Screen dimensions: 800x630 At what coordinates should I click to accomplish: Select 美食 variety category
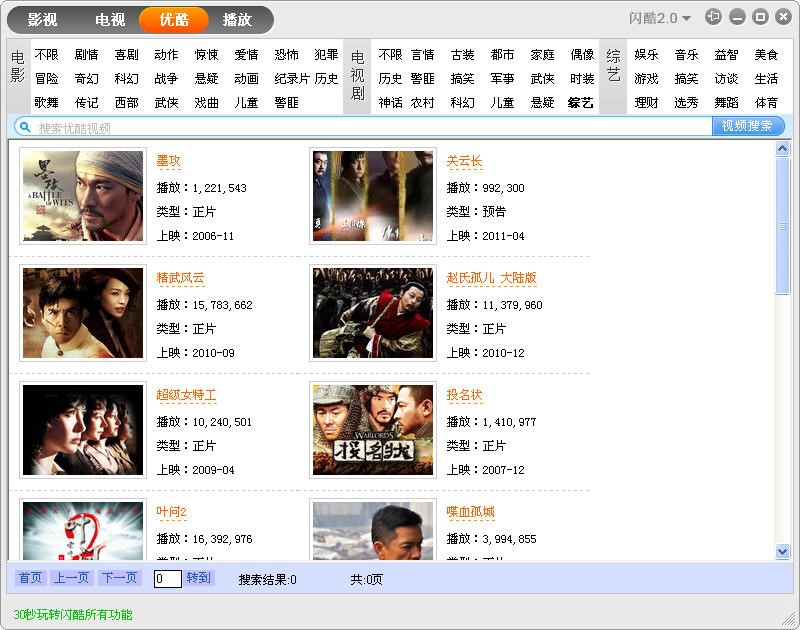(x=766, y=55)
